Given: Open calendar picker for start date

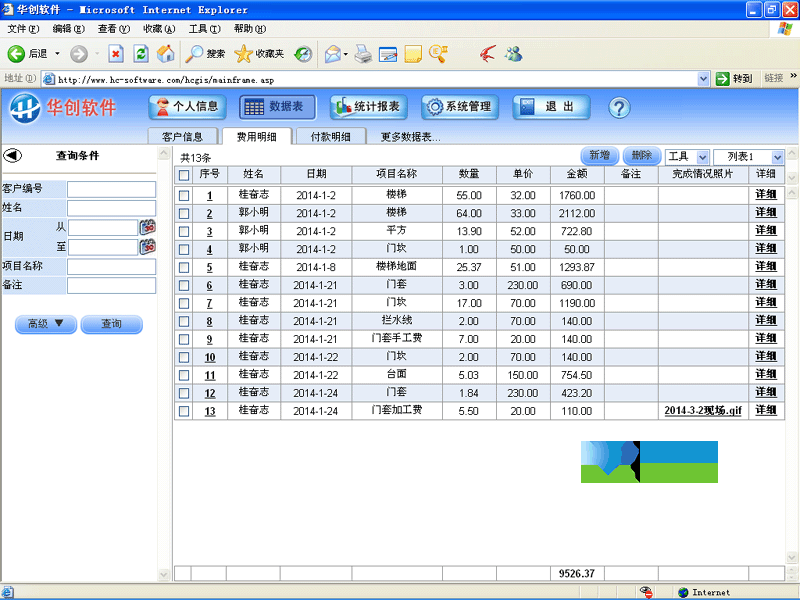Looking at the screenshot, I should tap(148, 228).
